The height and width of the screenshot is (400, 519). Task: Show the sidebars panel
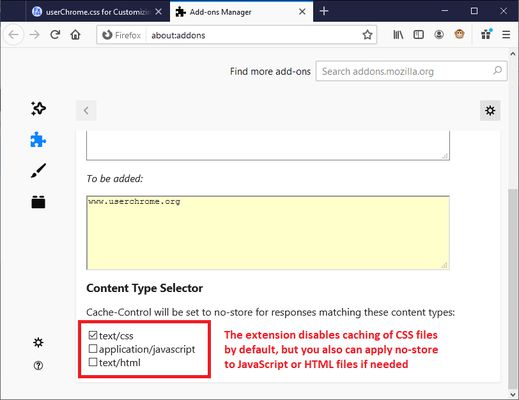[x=418, y=35]
